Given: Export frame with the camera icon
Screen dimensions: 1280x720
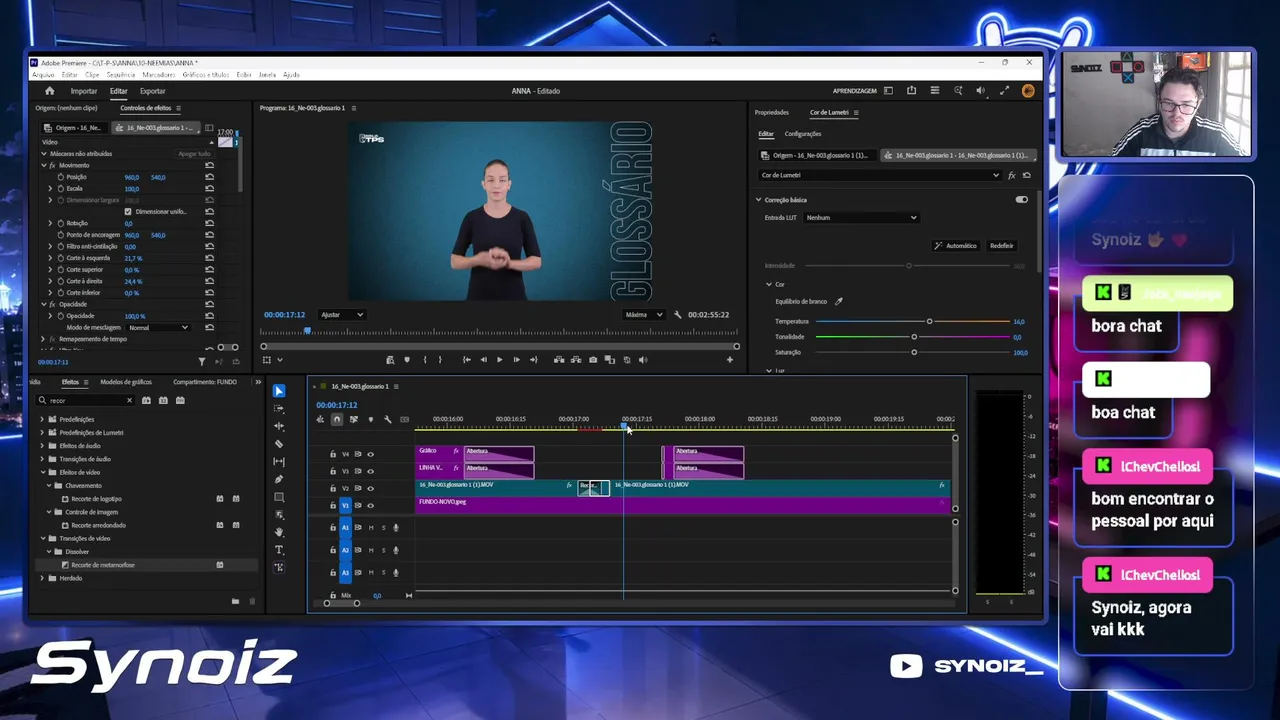Looking at the screenshot, I should tap(593, 360).
